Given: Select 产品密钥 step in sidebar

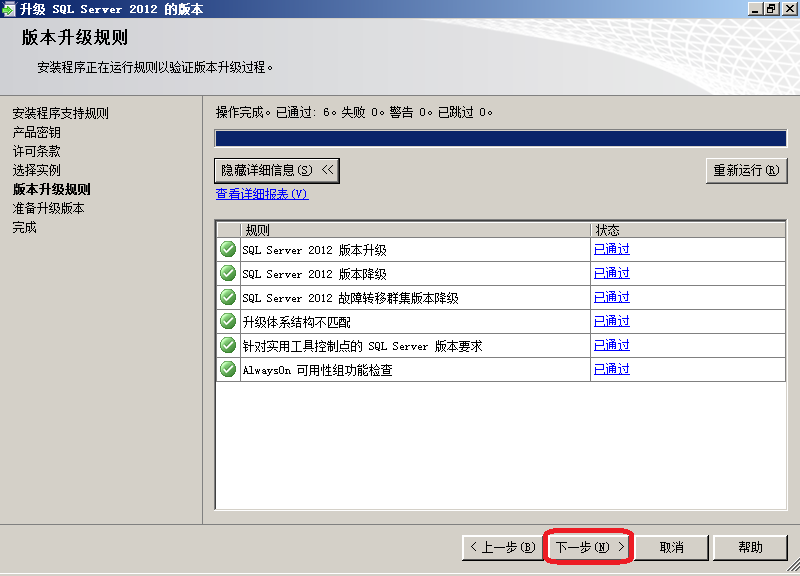Looking at the screenshot, I should pyautogui.click(x=36, y=133).
